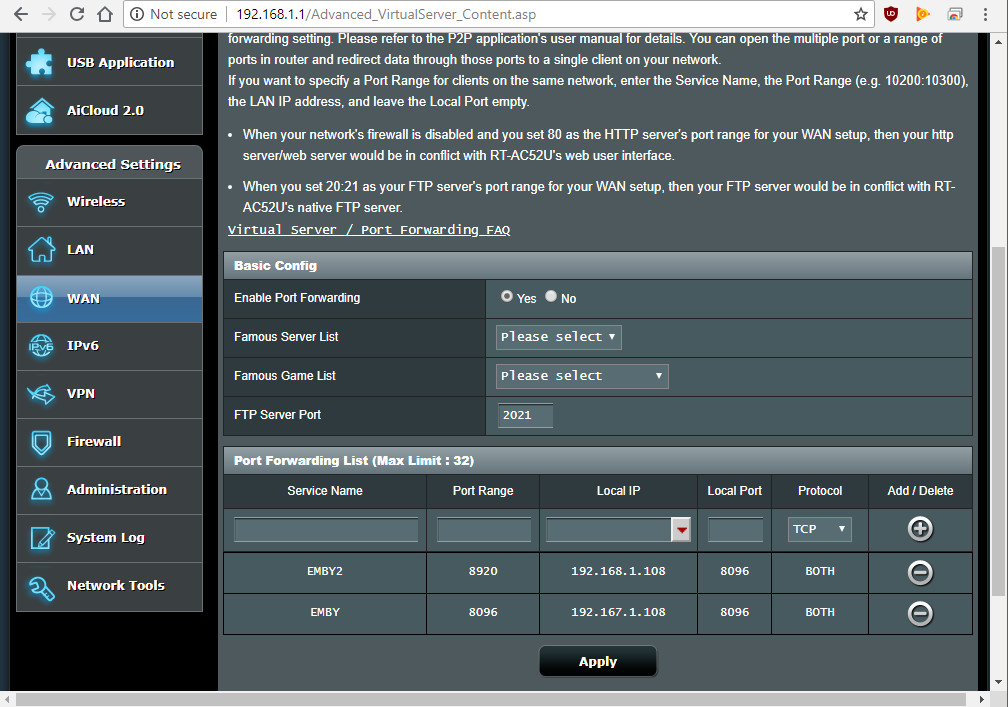This screenshot has height=707, width=1008.
Task: Apply the port forwarding changes
Action: pos(597,661)
